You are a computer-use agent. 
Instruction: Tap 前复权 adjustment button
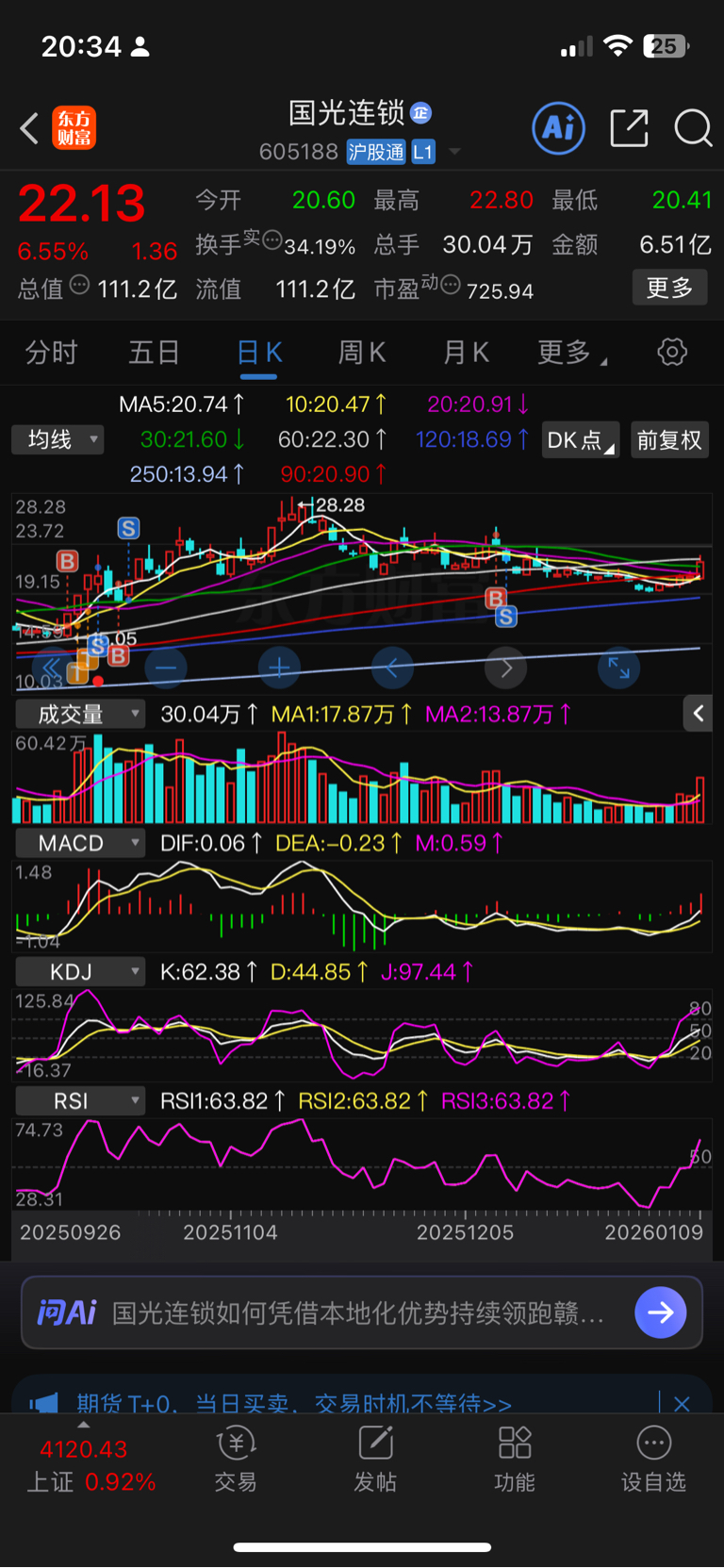tap(668, 440)
